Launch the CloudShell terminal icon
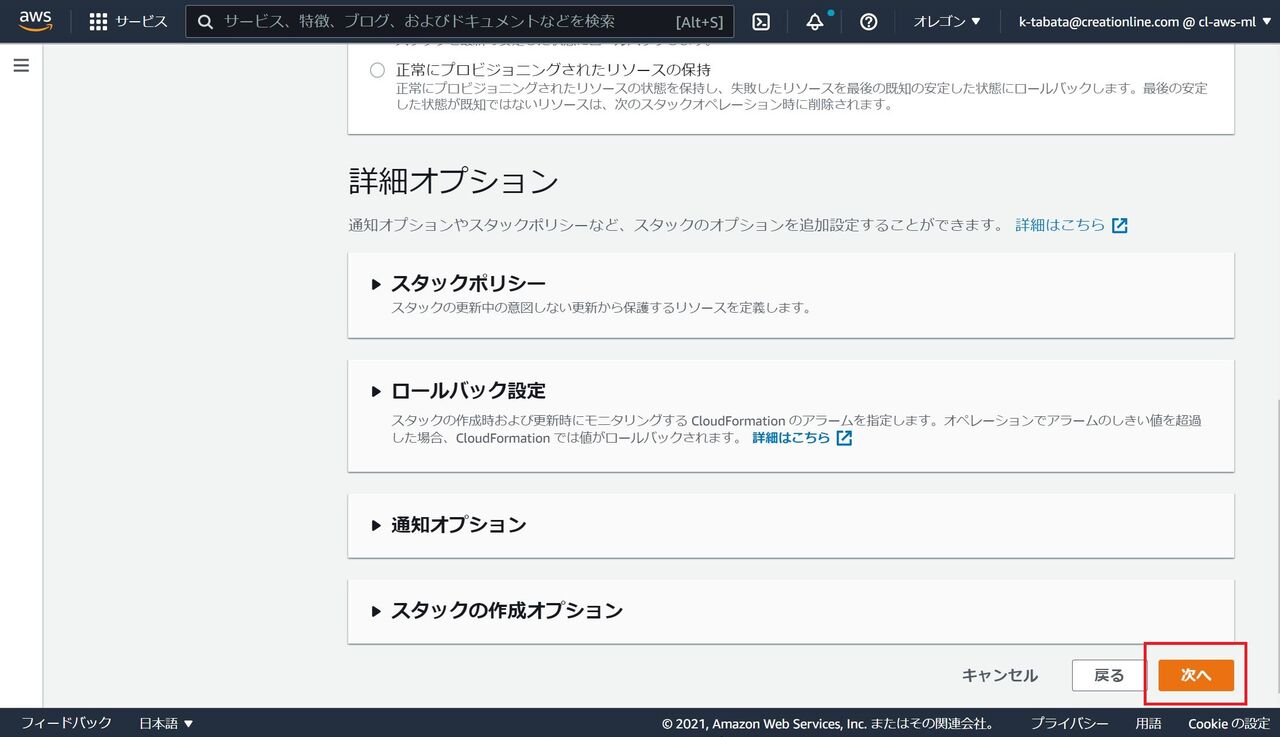This screenshot has height=737, width=1280. 761,21
